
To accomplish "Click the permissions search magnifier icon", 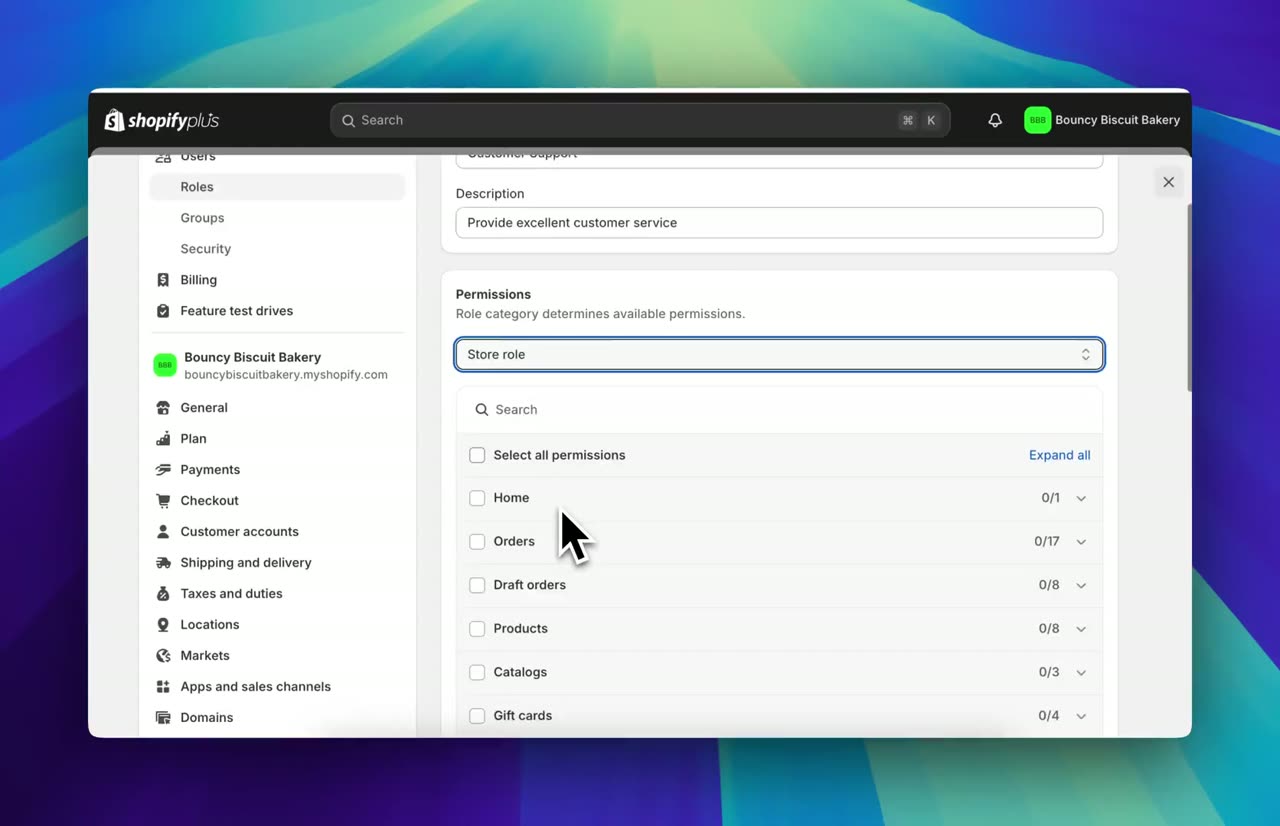I will coord(482,410).
